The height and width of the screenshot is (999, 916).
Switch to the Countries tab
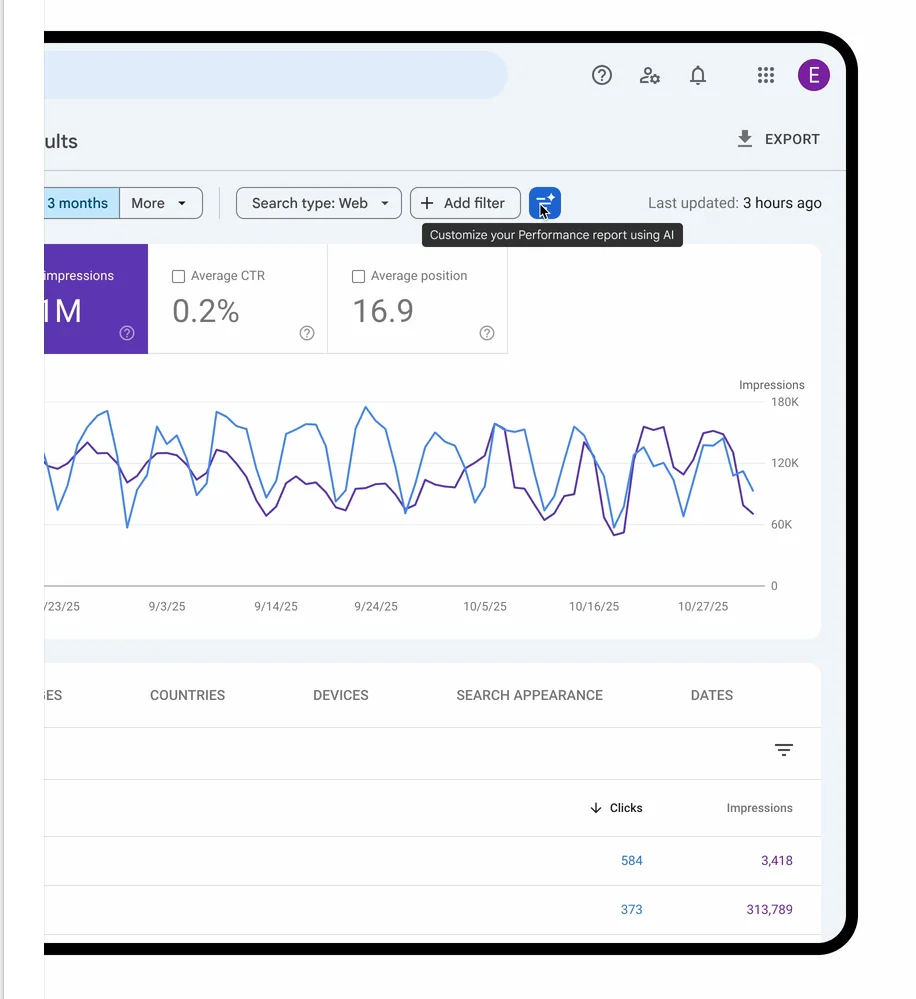click(x=187, y=695)
